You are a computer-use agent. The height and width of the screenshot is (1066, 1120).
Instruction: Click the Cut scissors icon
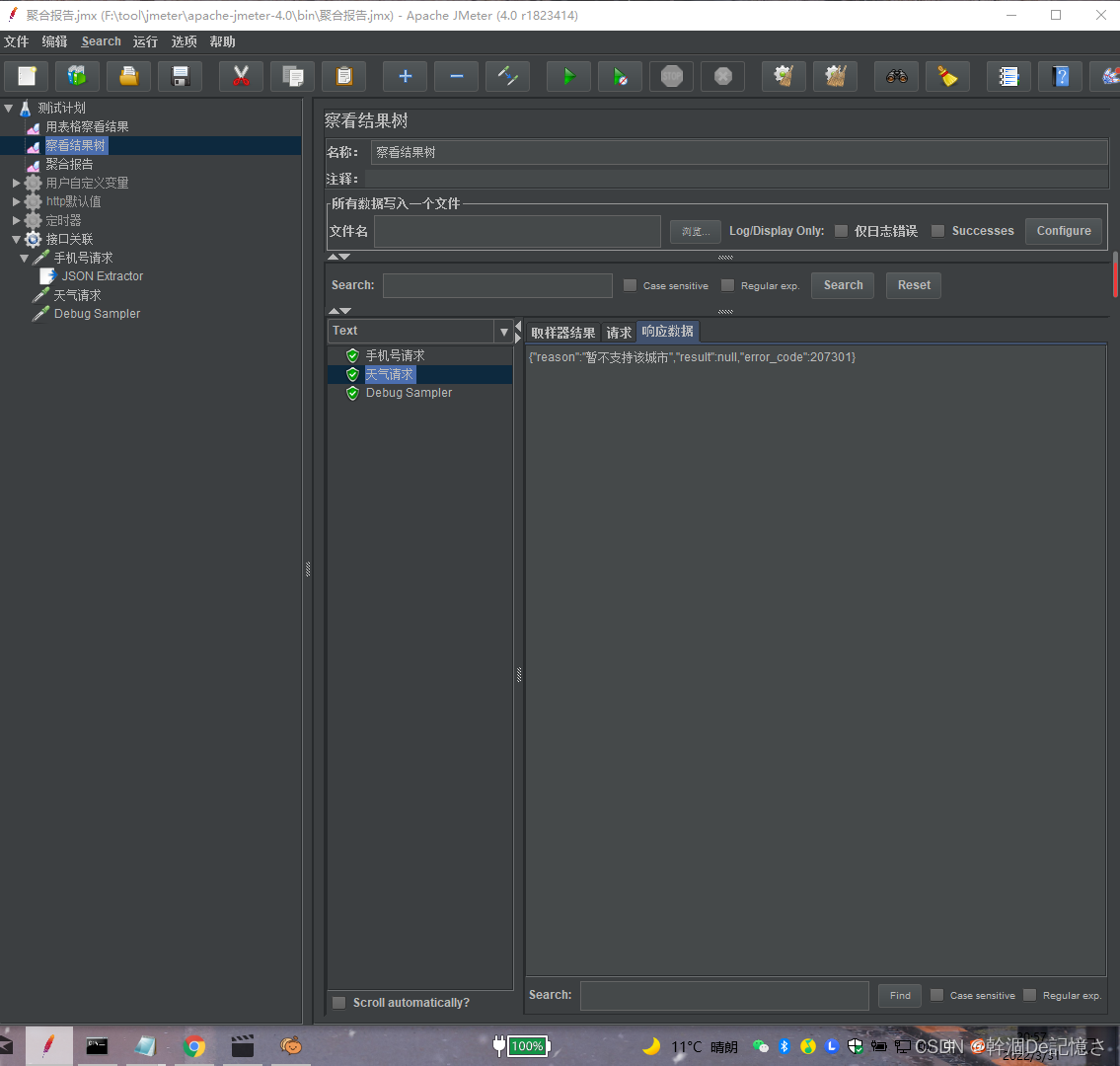point(241,76)
